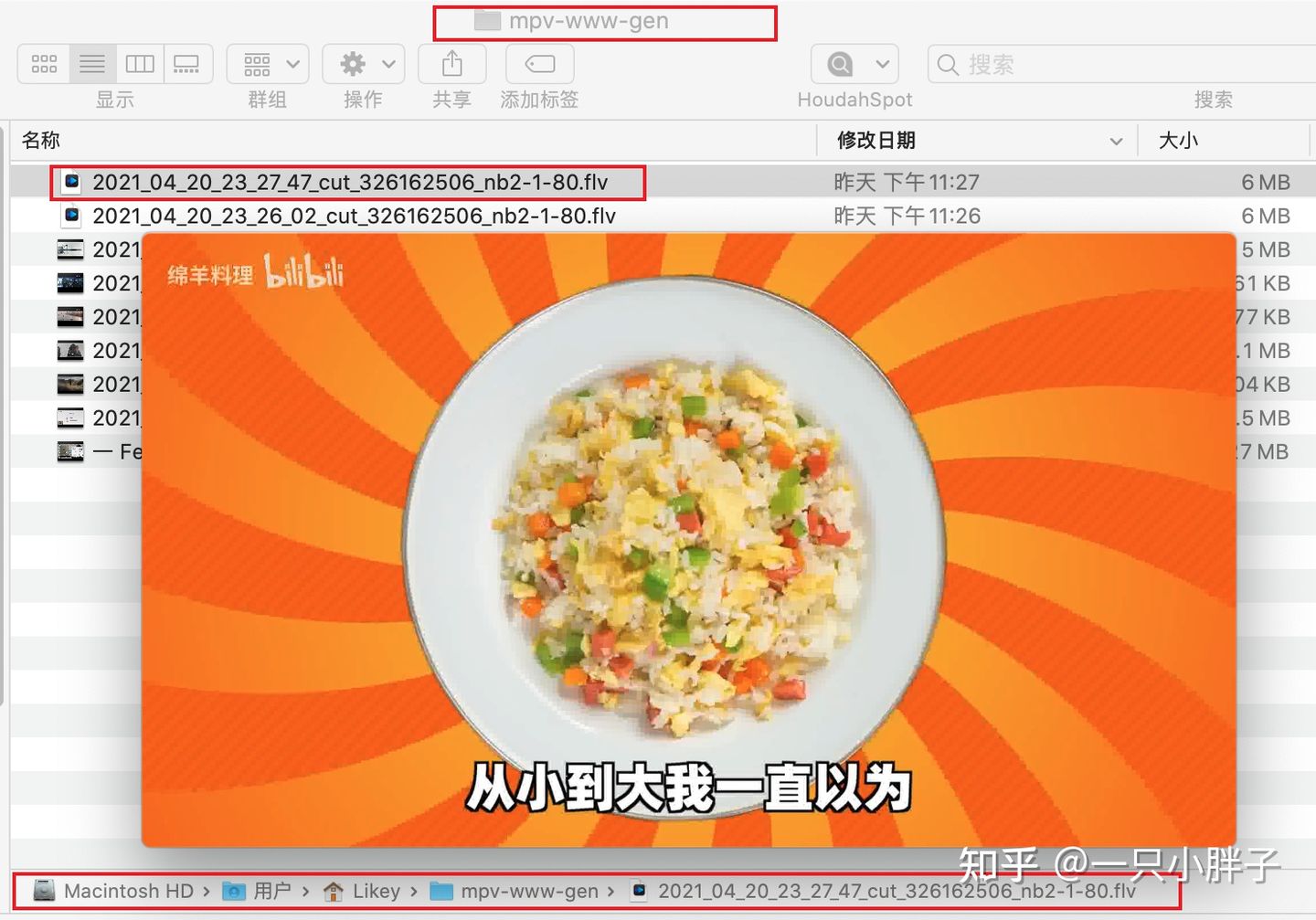This screenshot has height=920, width=1316.
Task: Click the video icon beside 23_26_02 flv file
Action: click(x=72, y=216)
